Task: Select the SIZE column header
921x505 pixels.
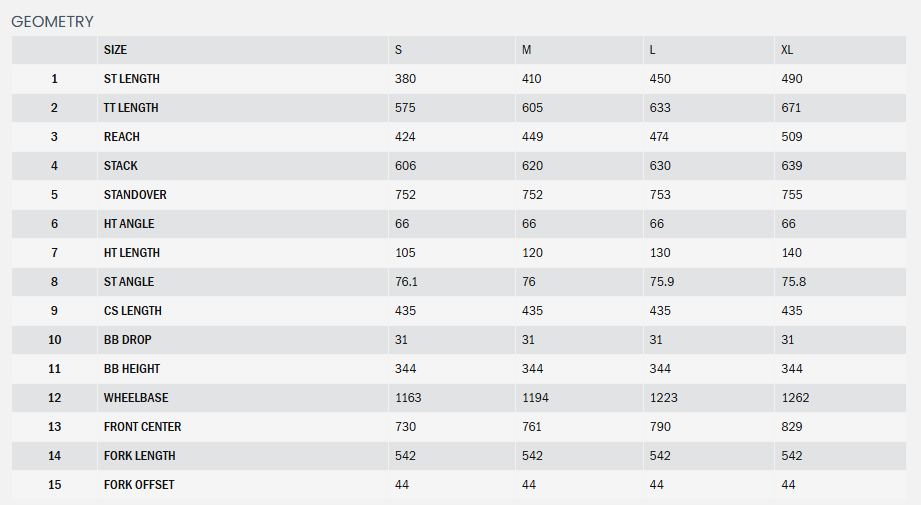Action: [x=115, y=50]
